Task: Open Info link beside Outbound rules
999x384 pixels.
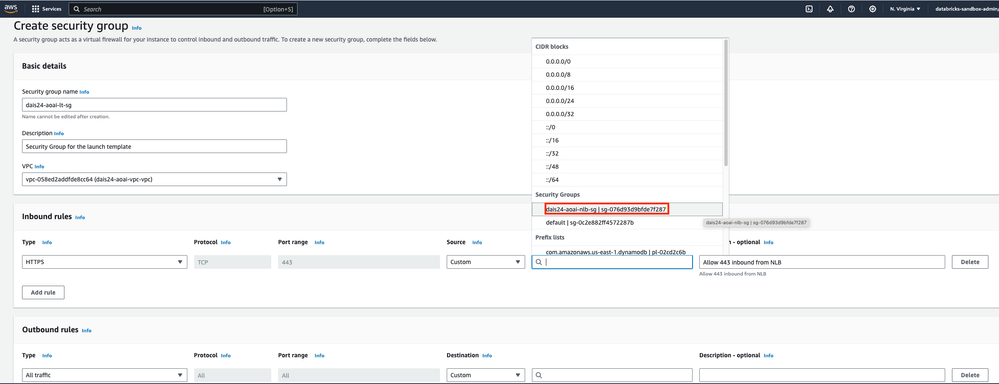Action: (86, 331)
